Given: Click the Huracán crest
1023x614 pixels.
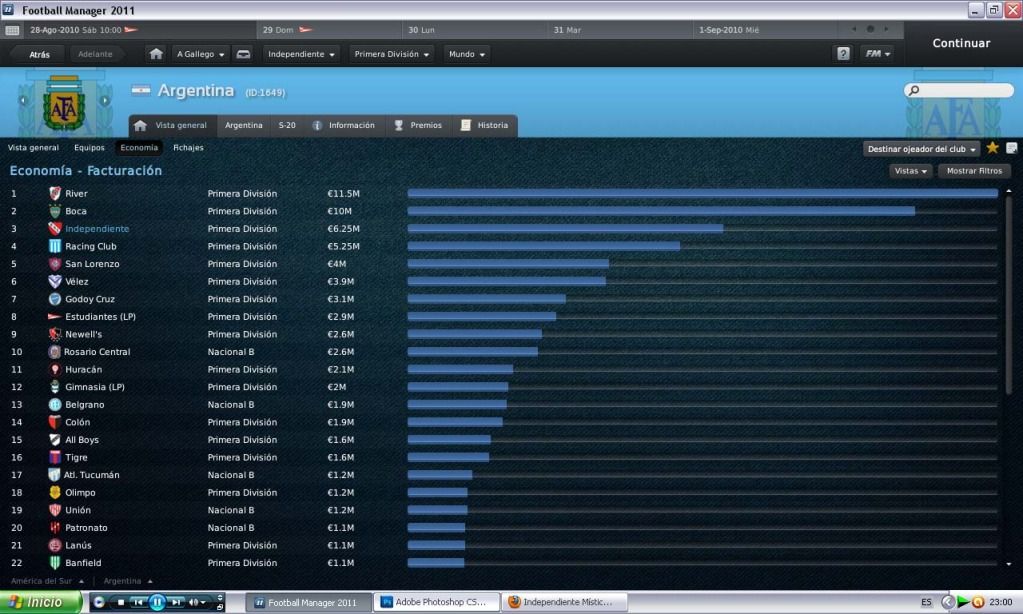Looking at the screenshot, I should point(55,370).
